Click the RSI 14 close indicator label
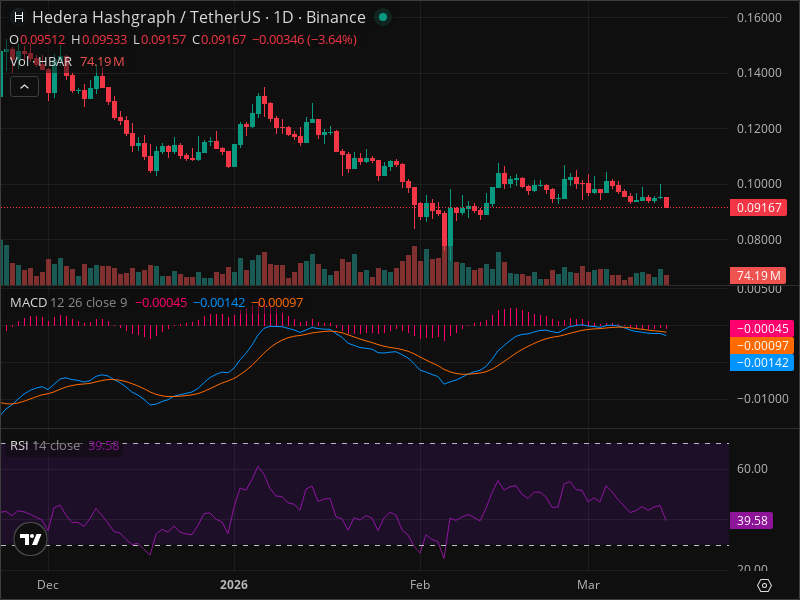 tap(45, 445)
